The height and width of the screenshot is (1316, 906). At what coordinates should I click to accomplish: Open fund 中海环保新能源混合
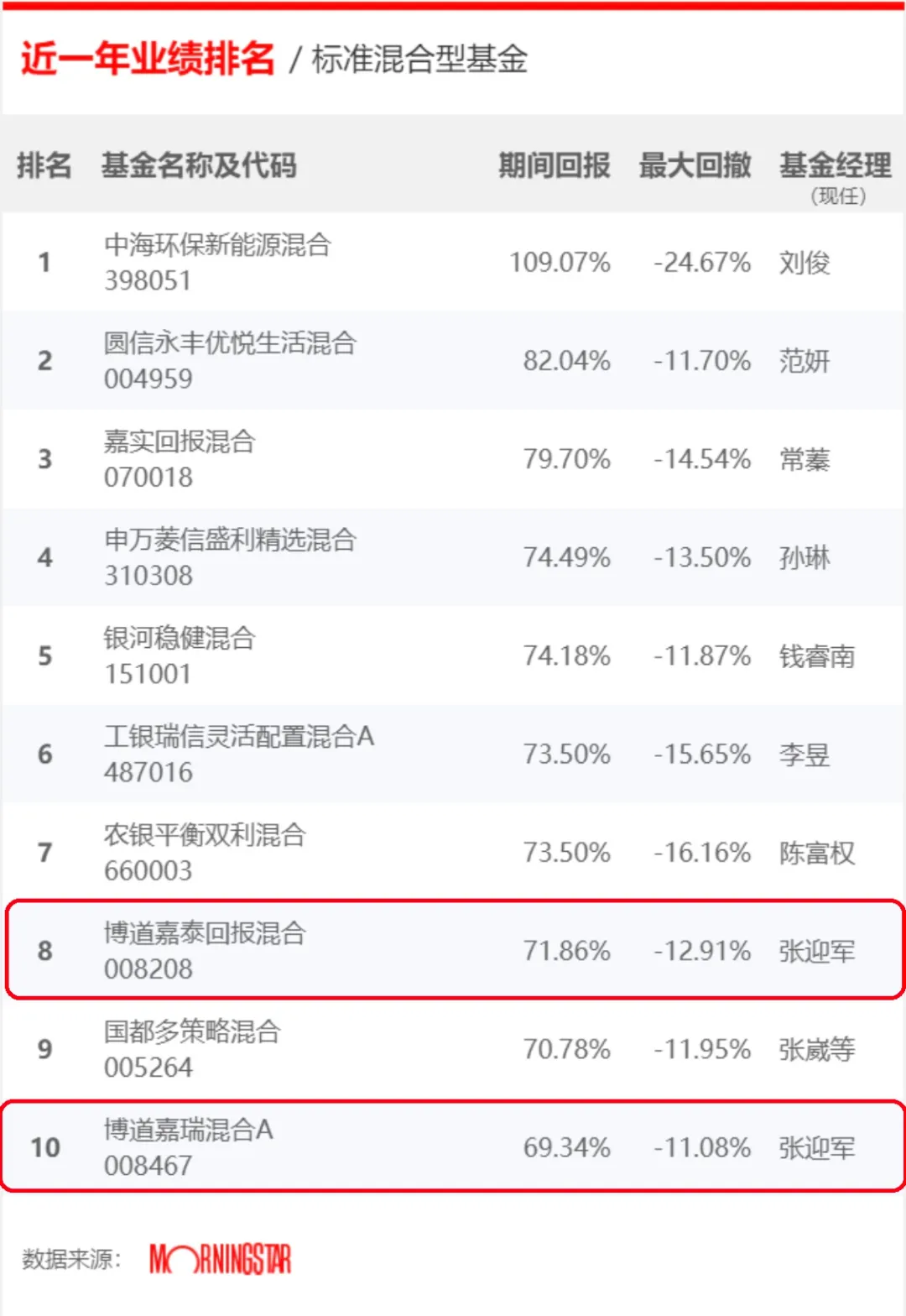pos(217,245)
